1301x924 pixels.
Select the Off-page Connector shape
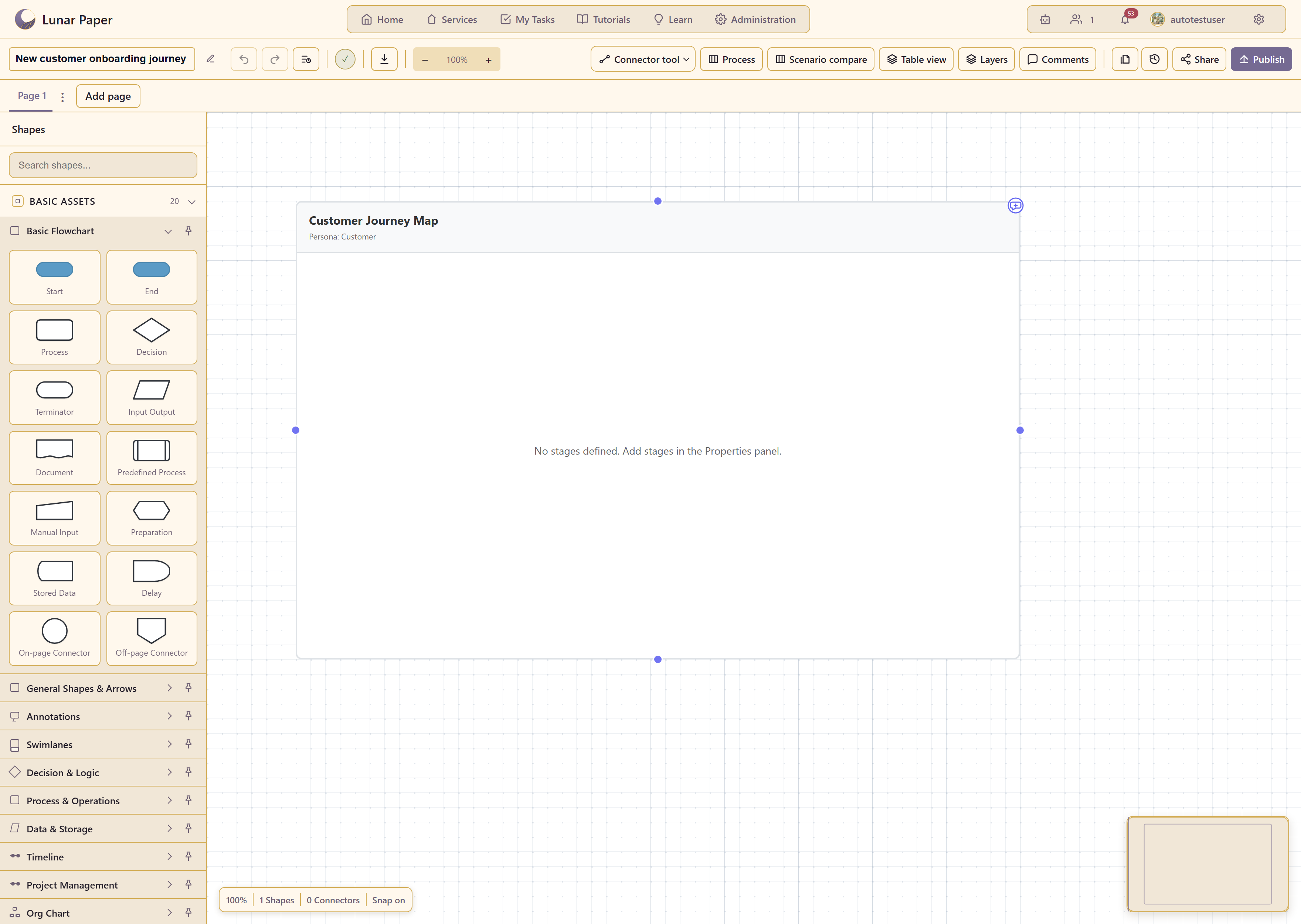[152, 638]
